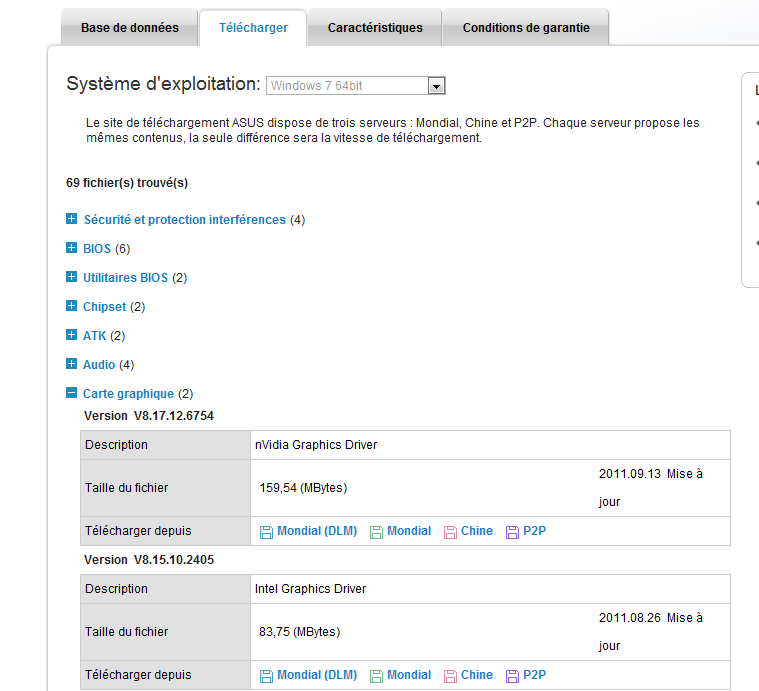The image size is (759, 691).
Task: Click the pink disk icon for Intel Chine
Action: (450, 676)
